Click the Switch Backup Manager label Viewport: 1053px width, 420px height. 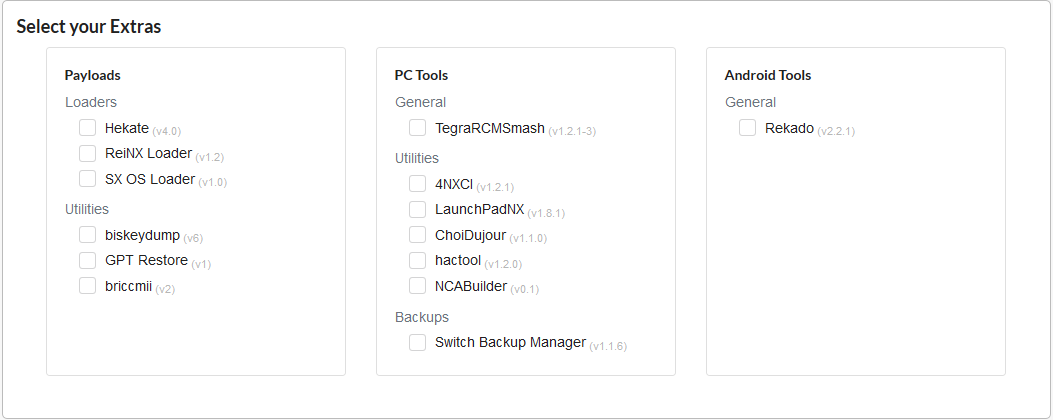(510, 342)
